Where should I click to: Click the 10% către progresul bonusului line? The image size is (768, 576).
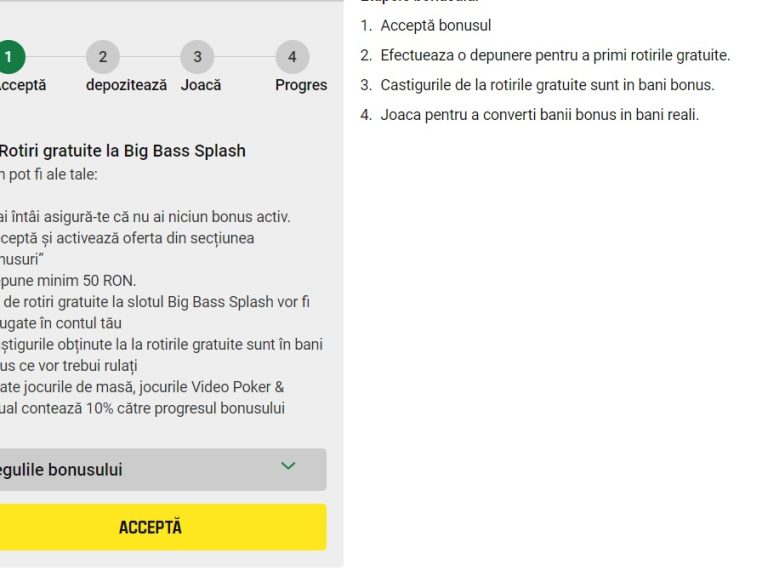coord(142,408)
